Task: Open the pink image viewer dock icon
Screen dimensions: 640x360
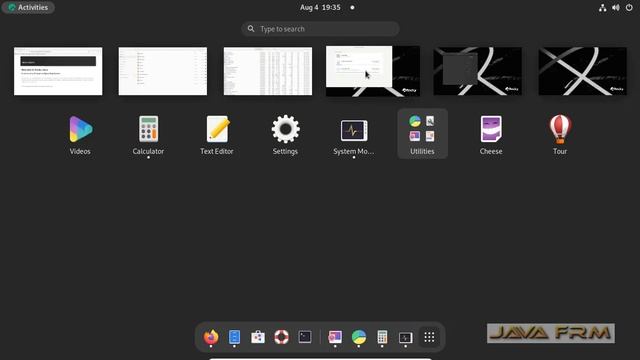Action: [x=335, y=337]
